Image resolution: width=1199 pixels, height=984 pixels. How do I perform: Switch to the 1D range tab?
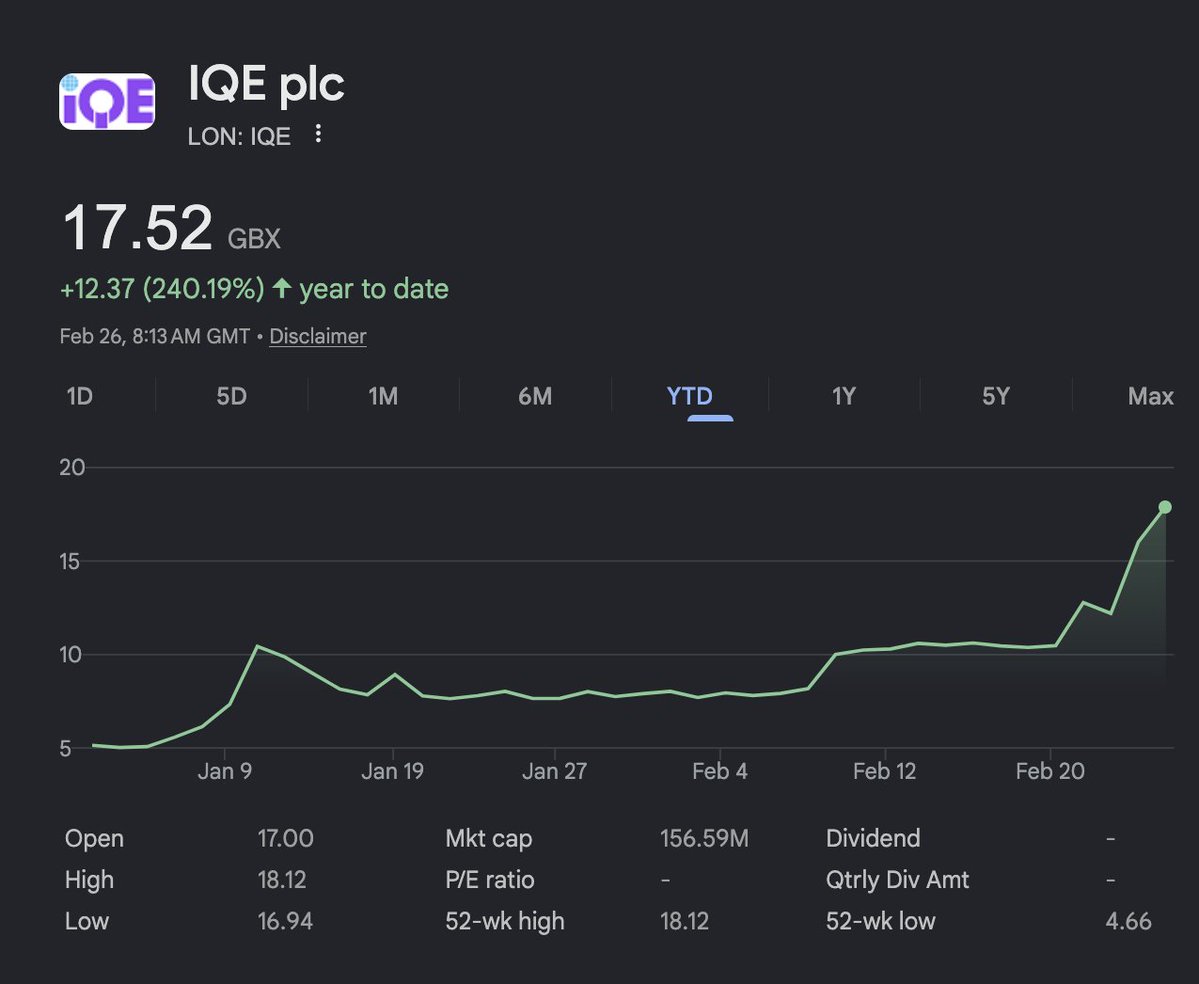click(x=80, y=396)
